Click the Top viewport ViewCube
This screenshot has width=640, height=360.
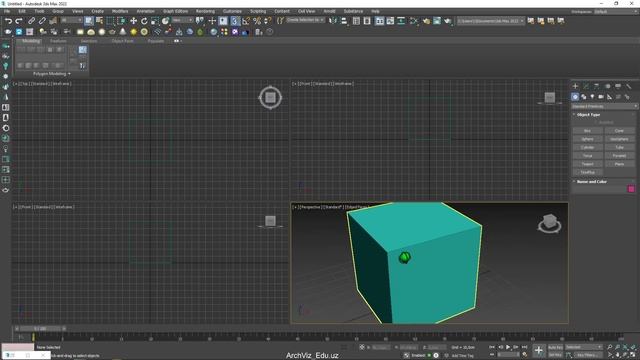click(270, 97)
